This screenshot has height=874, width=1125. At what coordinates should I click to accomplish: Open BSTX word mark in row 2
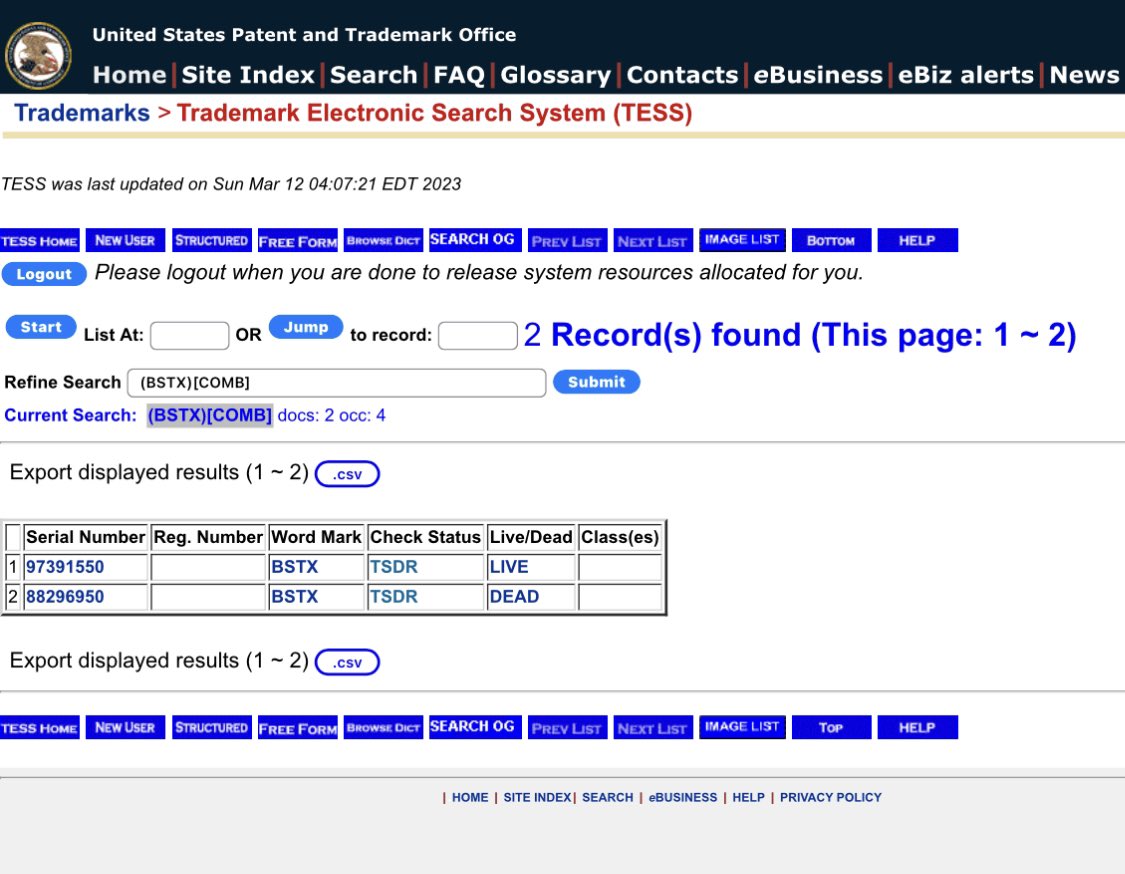(294, 596)
